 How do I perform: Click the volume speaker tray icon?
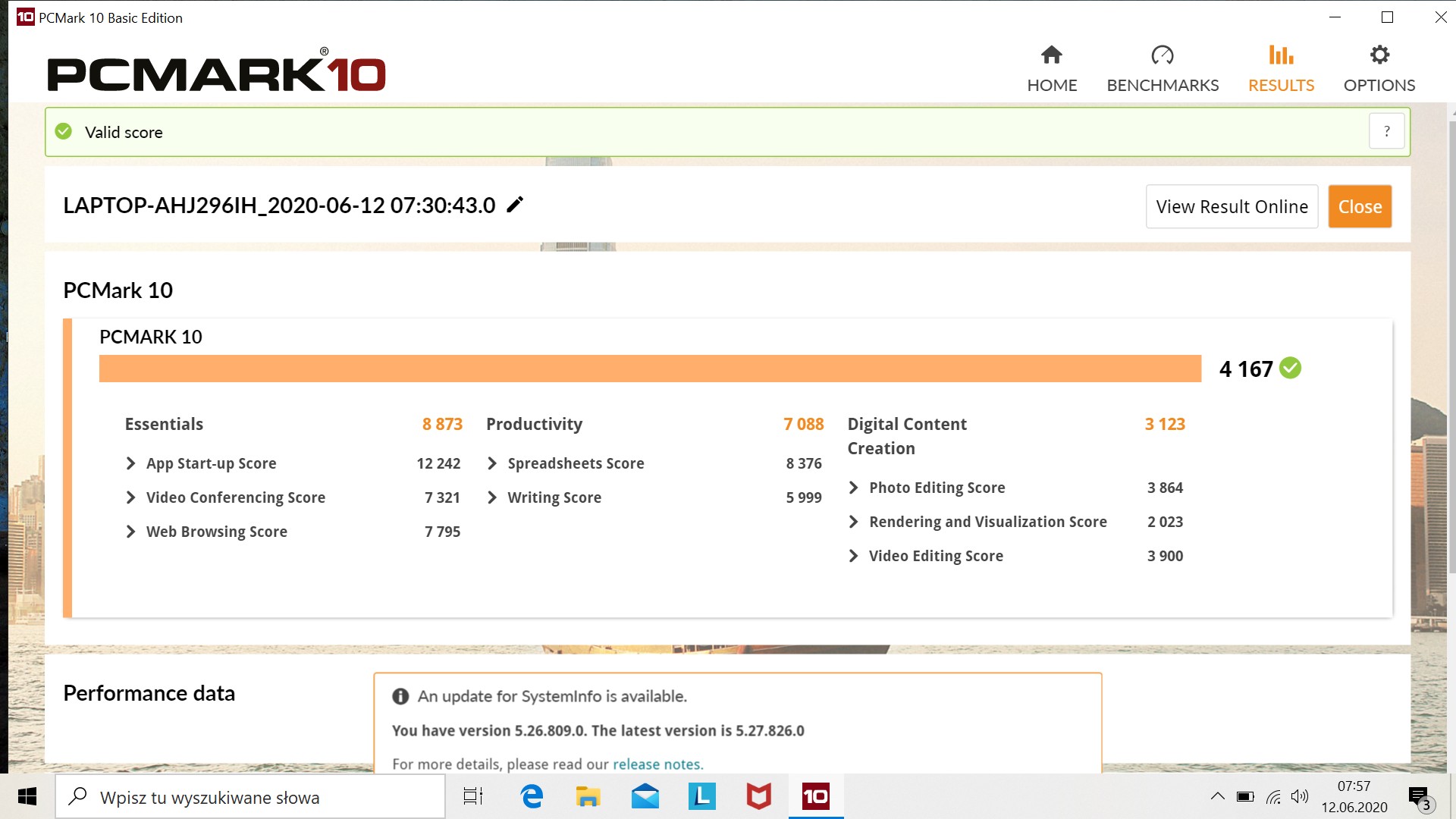coord(1301,796)
